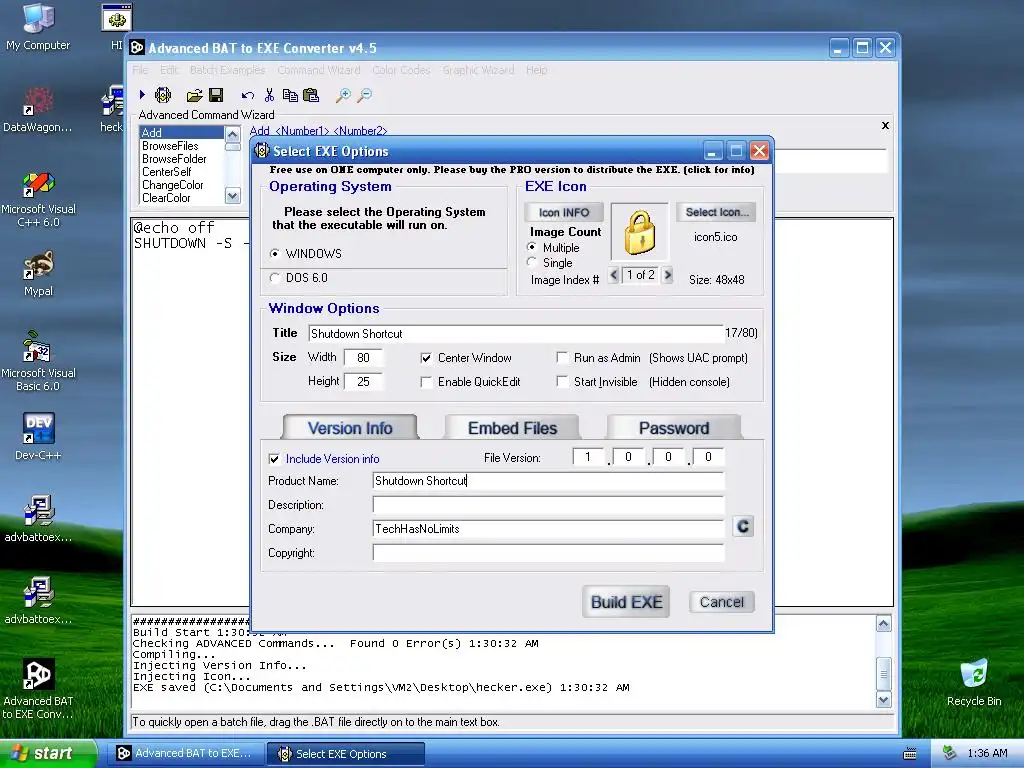The image size is (1024, 768).
Task: Open the Batch Examples menu
Action: point(227,70)
